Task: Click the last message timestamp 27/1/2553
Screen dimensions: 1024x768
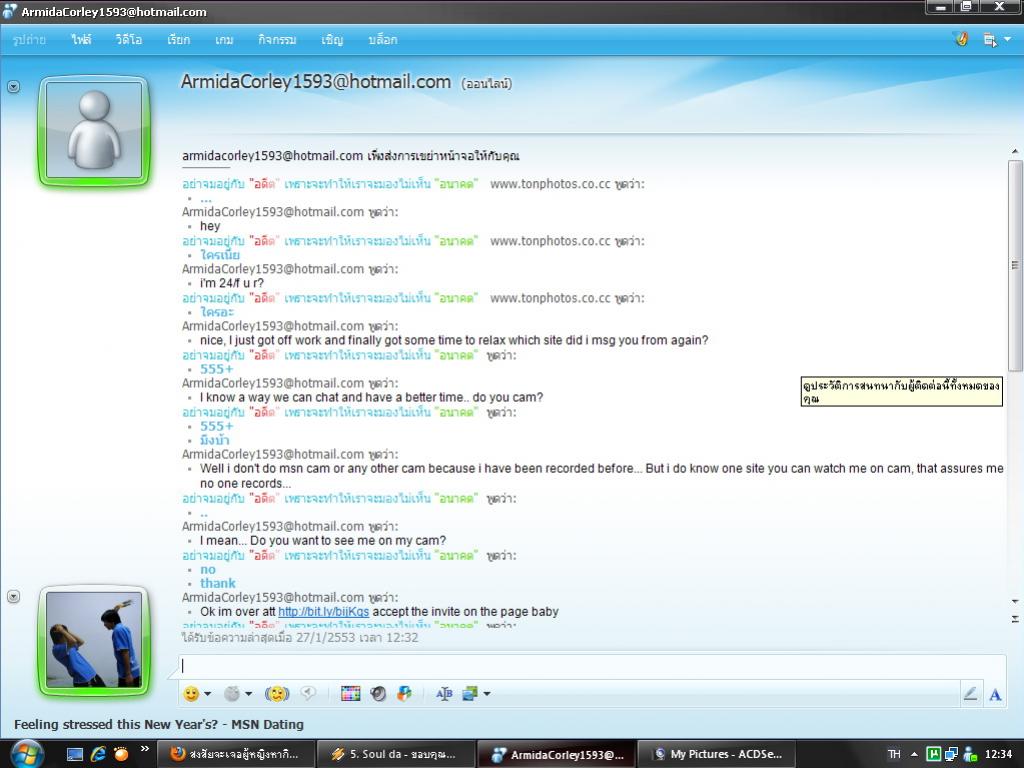Action: (x=300, y=637)
